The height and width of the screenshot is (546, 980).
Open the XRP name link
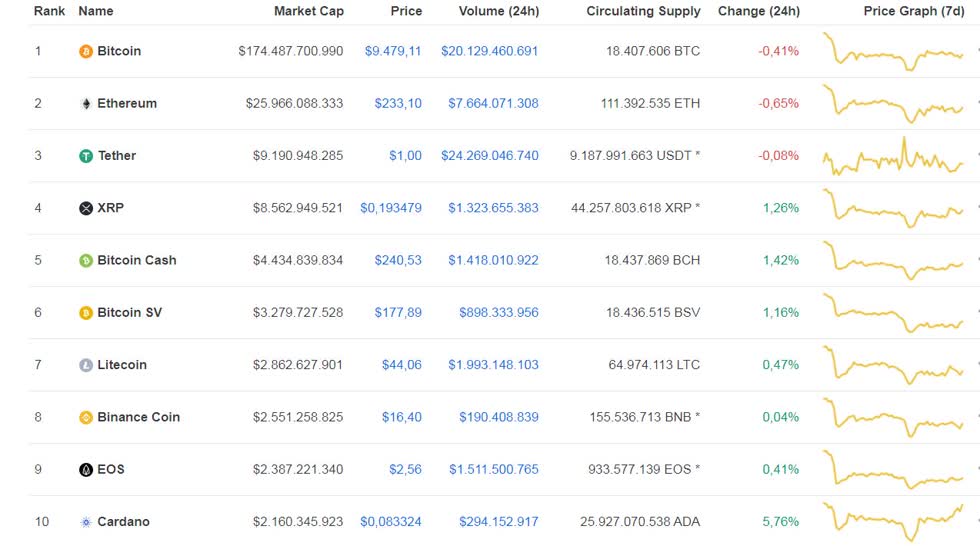click(110, 208)
